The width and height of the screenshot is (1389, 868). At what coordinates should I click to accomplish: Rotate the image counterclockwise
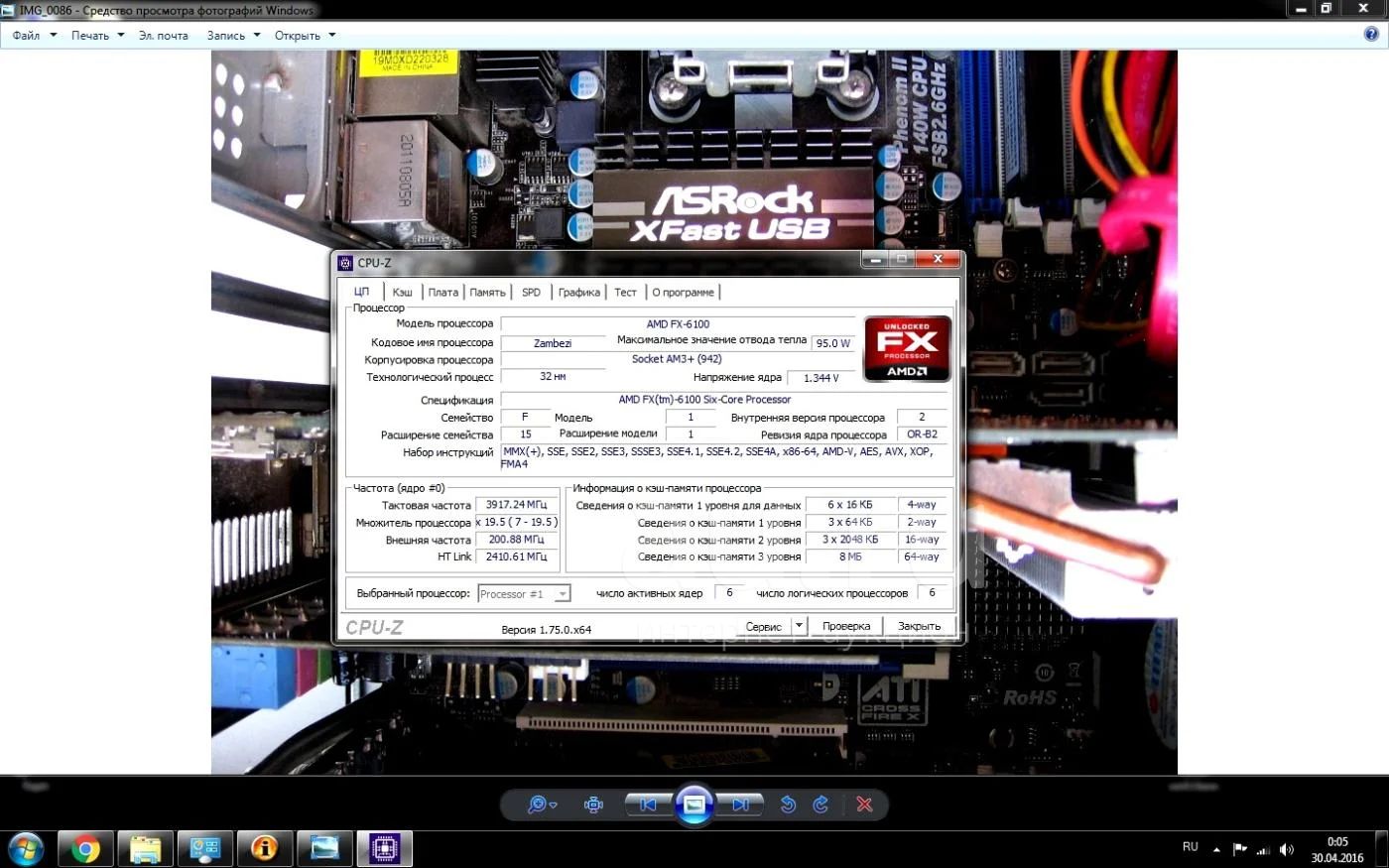[788, 805]
